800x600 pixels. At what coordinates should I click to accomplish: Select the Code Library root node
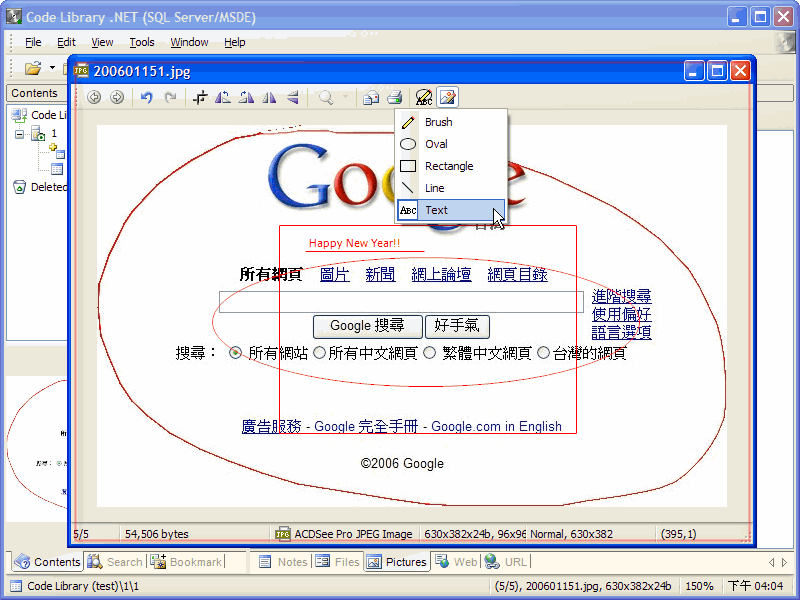[x=39, y=115]
